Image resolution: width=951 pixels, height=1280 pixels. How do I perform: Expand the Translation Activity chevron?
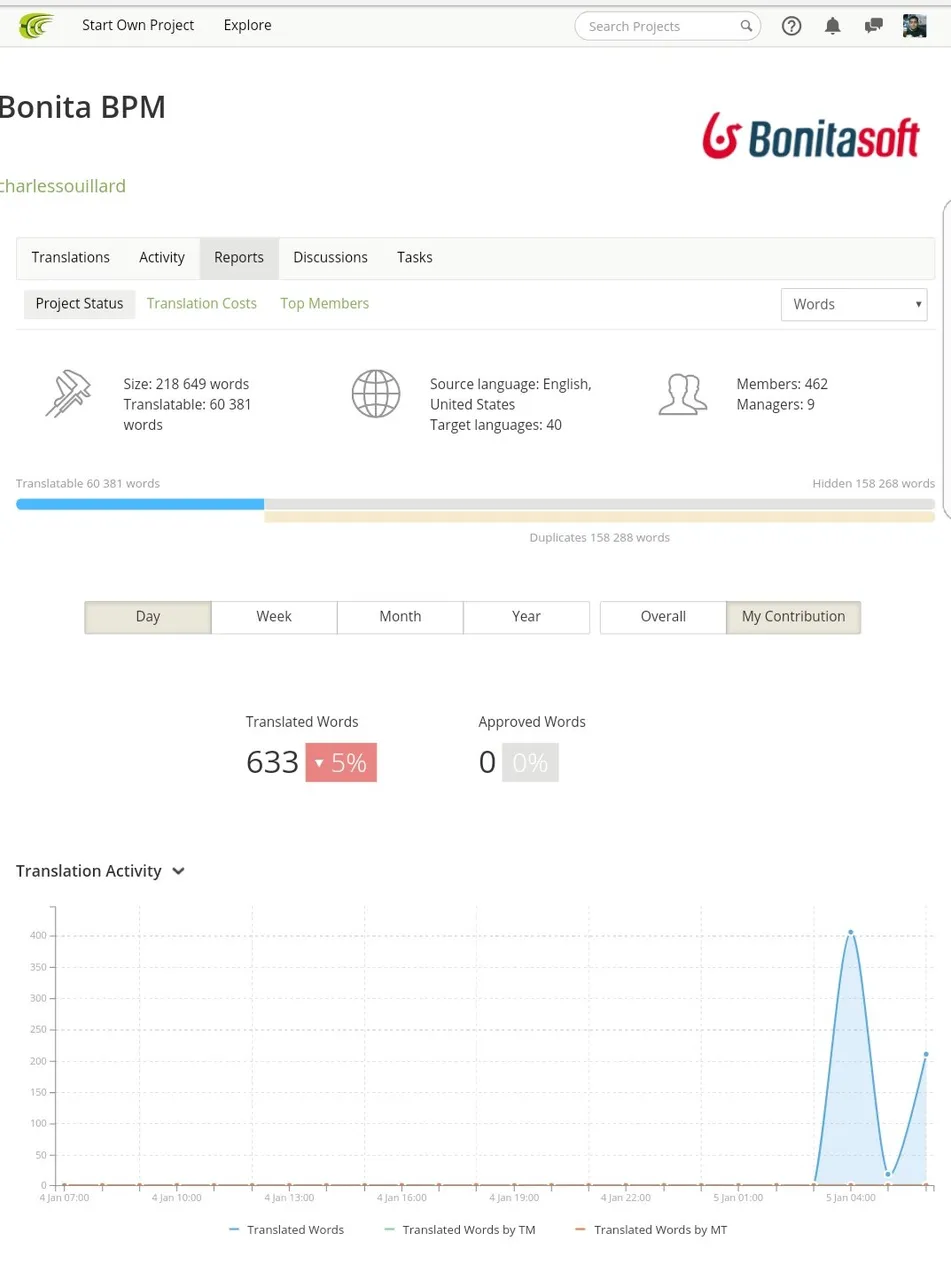(178, 871)
